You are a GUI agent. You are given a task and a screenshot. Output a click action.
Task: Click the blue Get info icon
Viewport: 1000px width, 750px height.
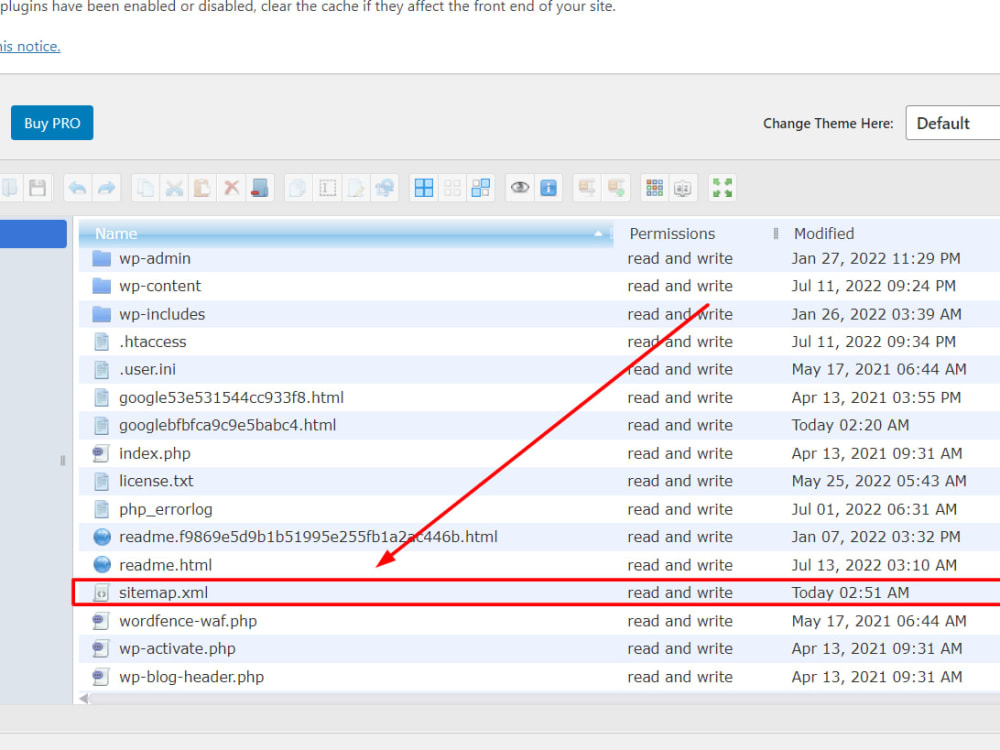point(548,188)
